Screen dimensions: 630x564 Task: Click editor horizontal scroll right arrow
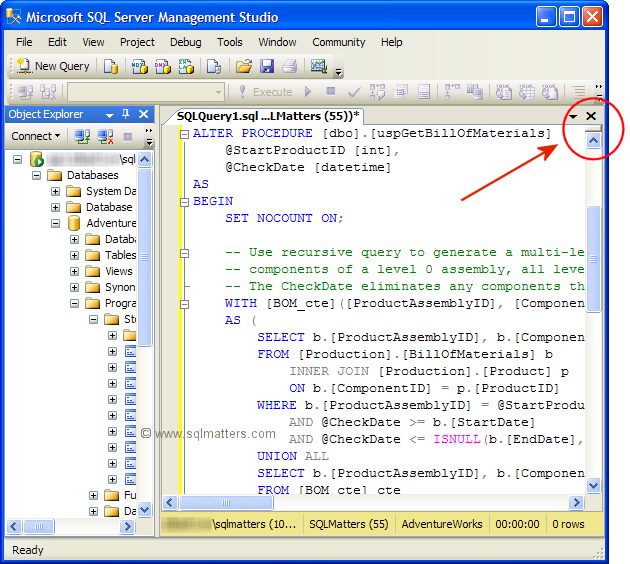(x=577, y=503)
